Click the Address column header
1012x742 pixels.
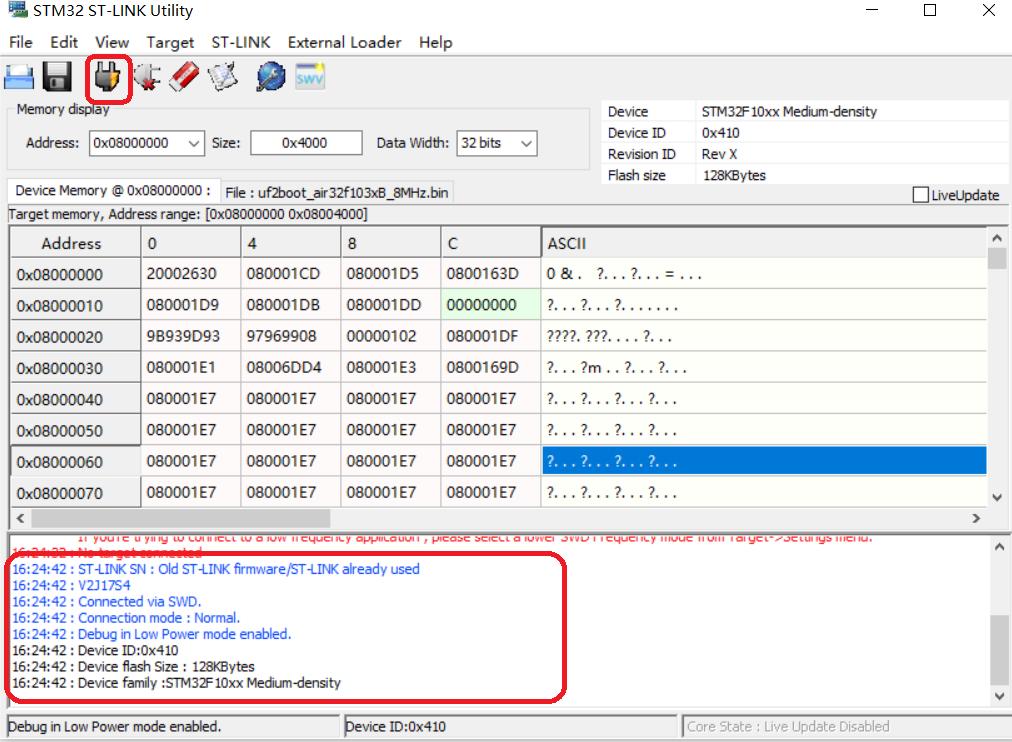pos(71,243)
